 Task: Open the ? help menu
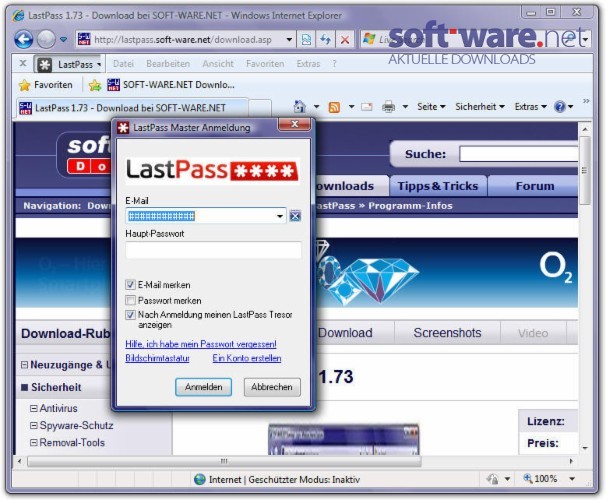334,64
